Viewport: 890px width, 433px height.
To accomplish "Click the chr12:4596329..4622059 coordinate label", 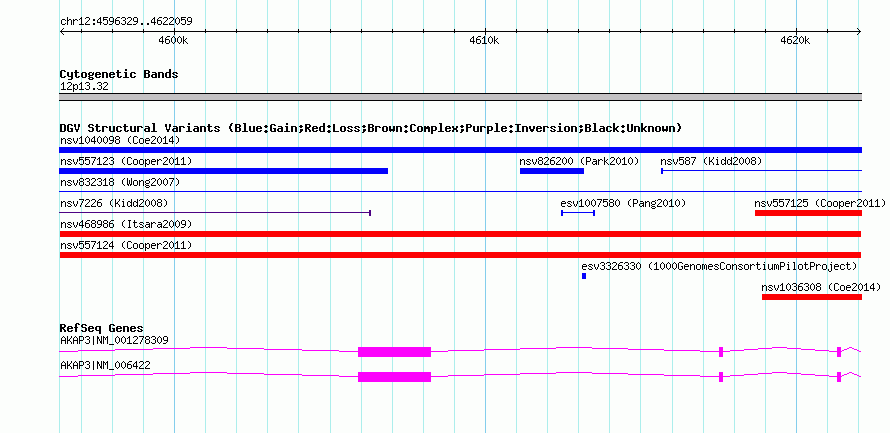I will pos(126,22).
